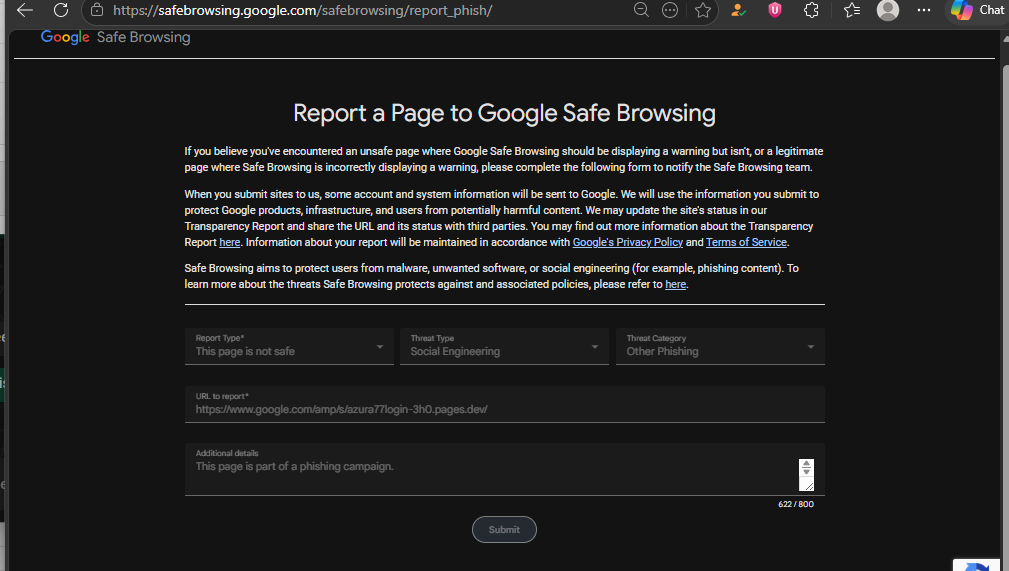Click the URL to report field
1009x571 pixels.
point(504,404)
